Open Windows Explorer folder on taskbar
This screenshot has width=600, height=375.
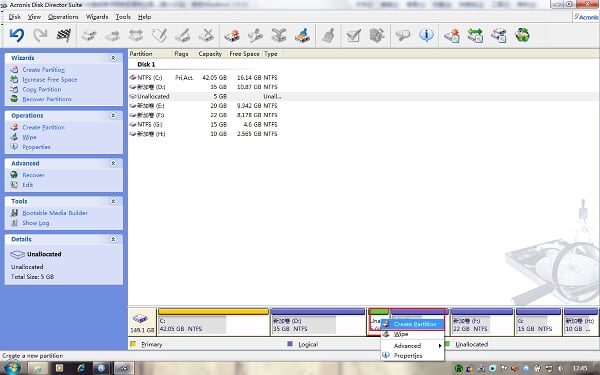coord(37,368)
